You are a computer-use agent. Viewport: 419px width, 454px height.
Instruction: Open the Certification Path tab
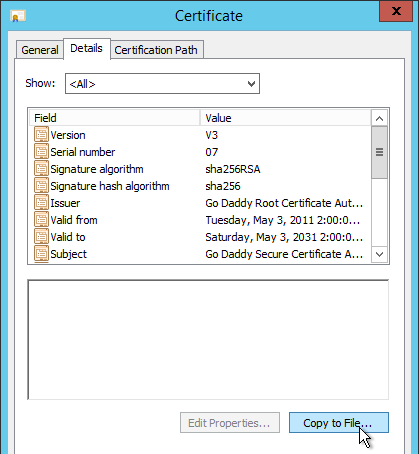tap(156, 50)
